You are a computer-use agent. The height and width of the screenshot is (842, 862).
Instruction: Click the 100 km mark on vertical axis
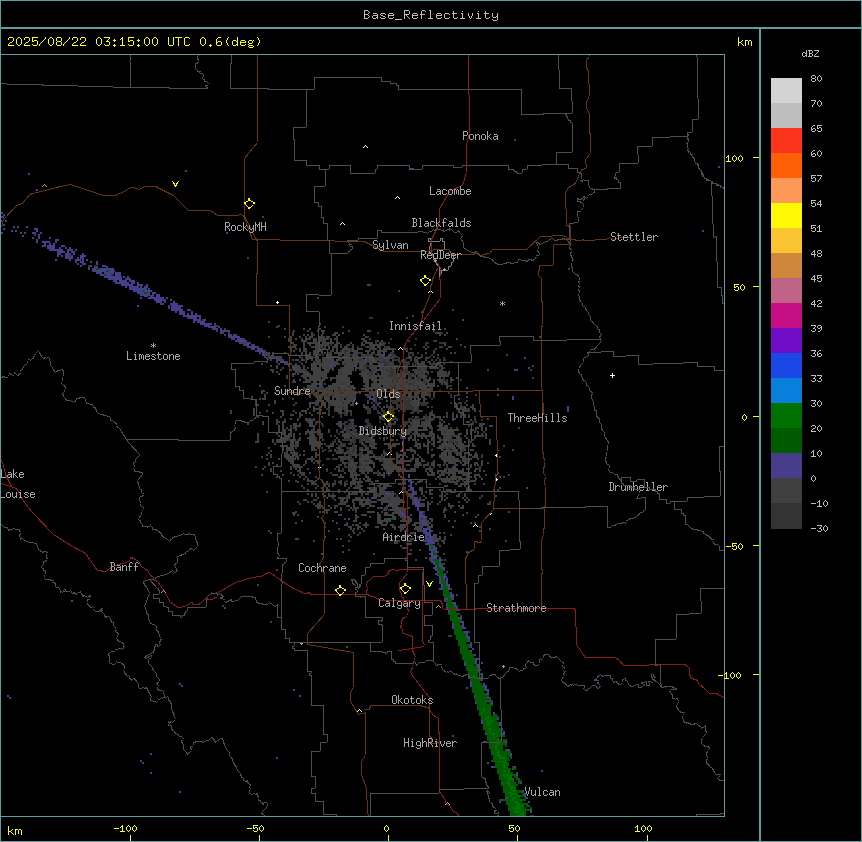[734, 158]
